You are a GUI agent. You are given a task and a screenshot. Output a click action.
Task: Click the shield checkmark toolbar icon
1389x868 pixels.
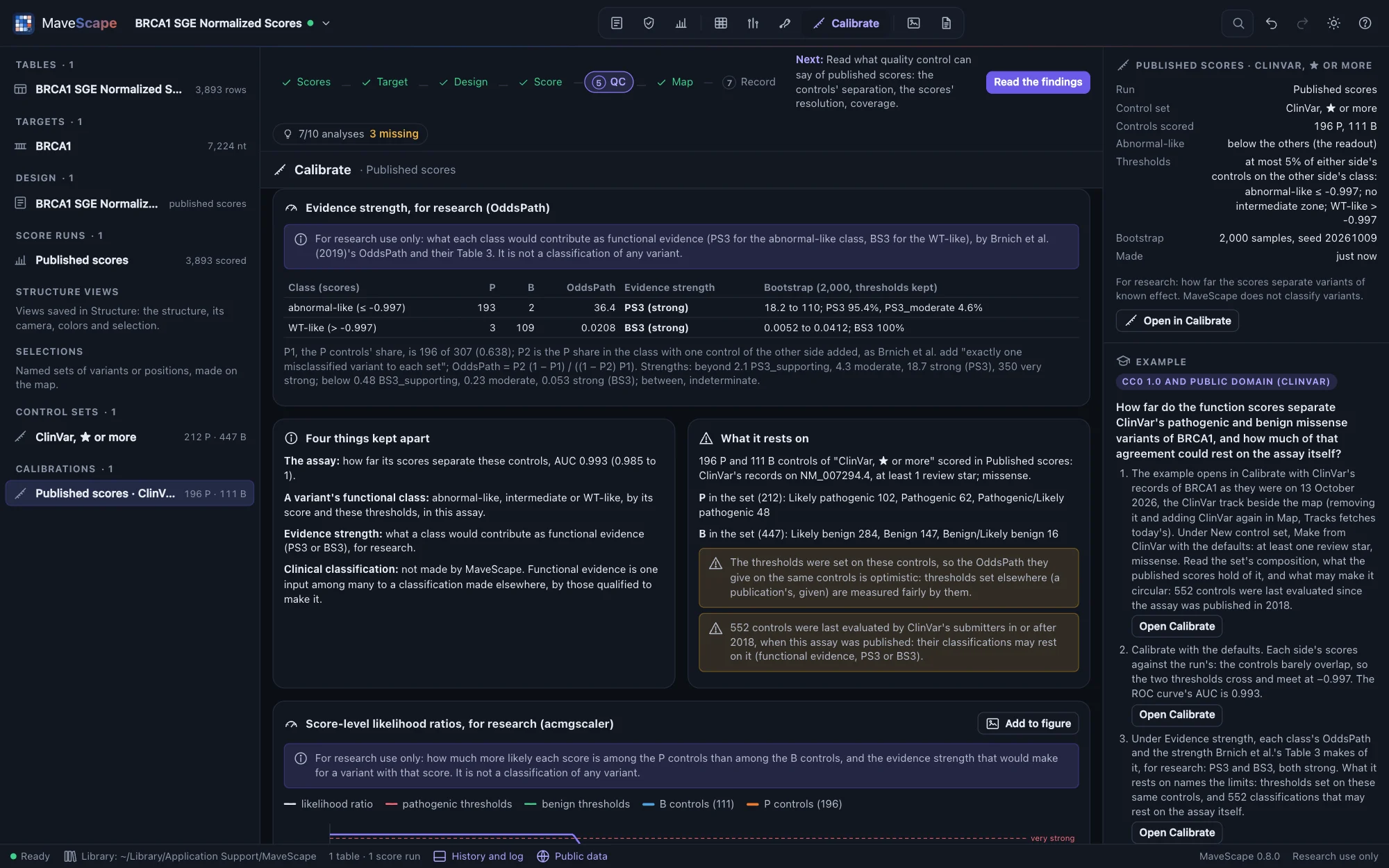(x=649, y=23)
